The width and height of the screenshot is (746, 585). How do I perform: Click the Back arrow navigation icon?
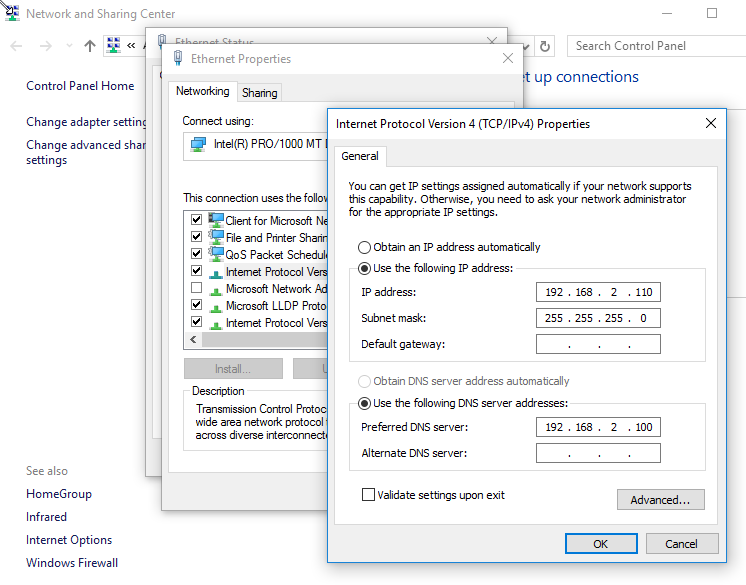tap(17, 46)
